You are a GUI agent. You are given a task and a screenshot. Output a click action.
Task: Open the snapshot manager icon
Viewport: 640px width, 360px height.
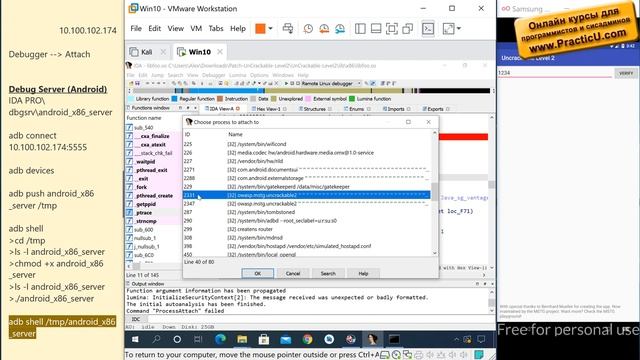click(x=340, y=29)
